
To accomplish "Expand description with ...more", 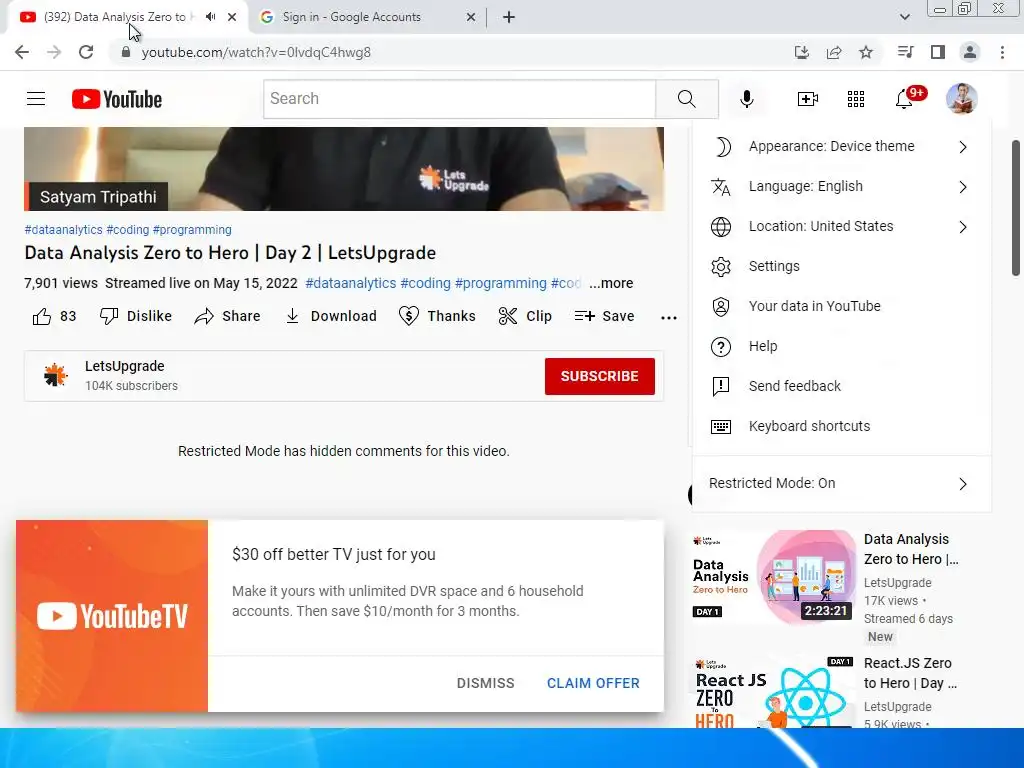I will pos(611,283).
